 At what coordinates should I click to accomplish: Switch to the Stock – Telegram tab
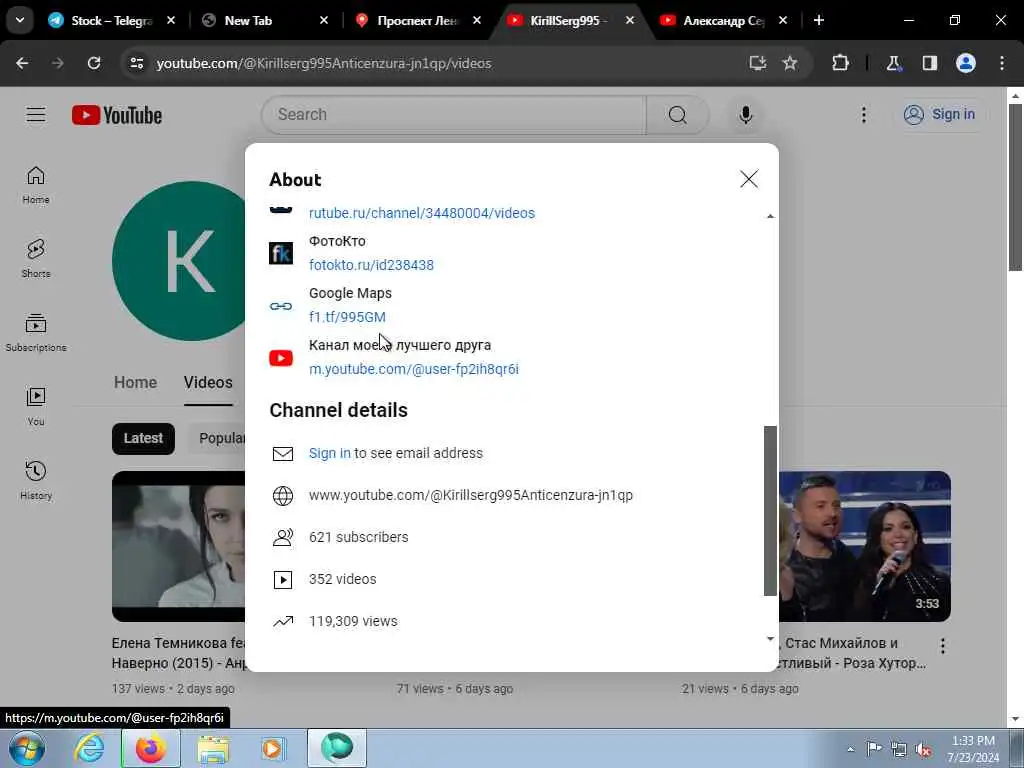pos(111,21)
